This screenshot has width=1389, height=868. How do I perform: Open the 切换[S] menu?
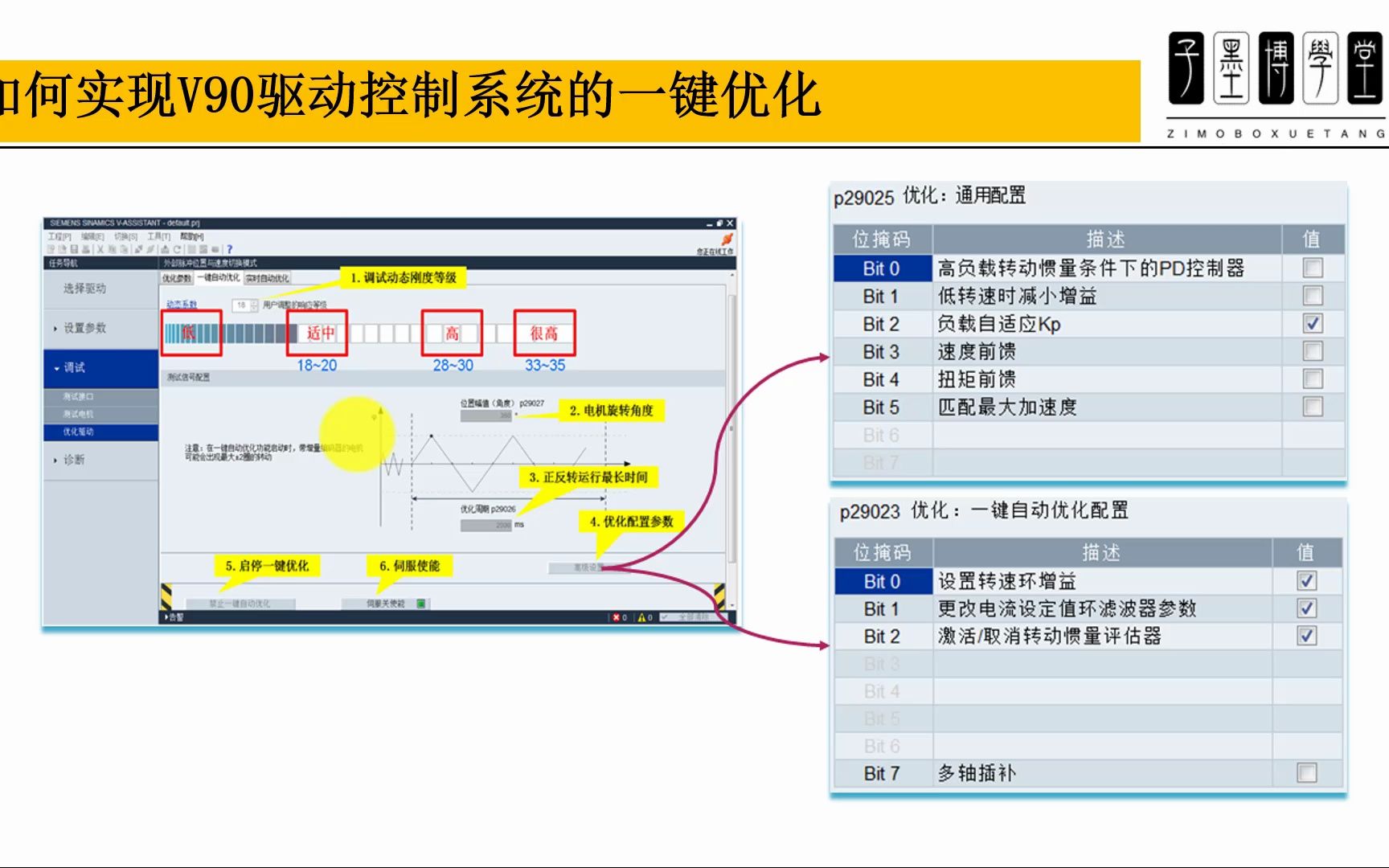(x=126, y=237)
